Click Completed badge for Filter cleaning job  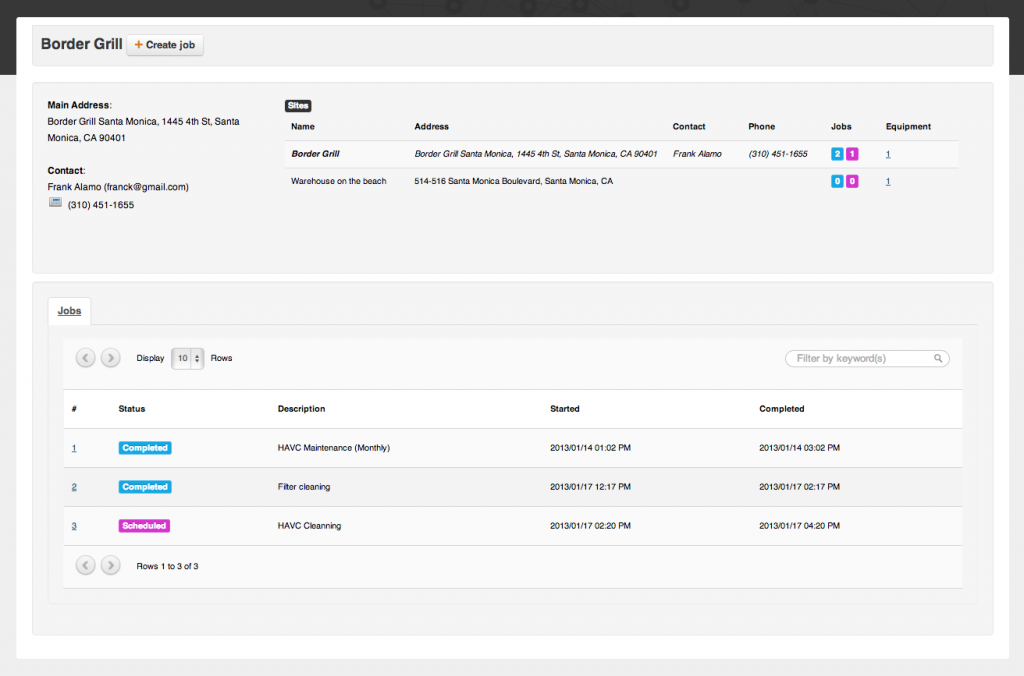tap(145, 487)
